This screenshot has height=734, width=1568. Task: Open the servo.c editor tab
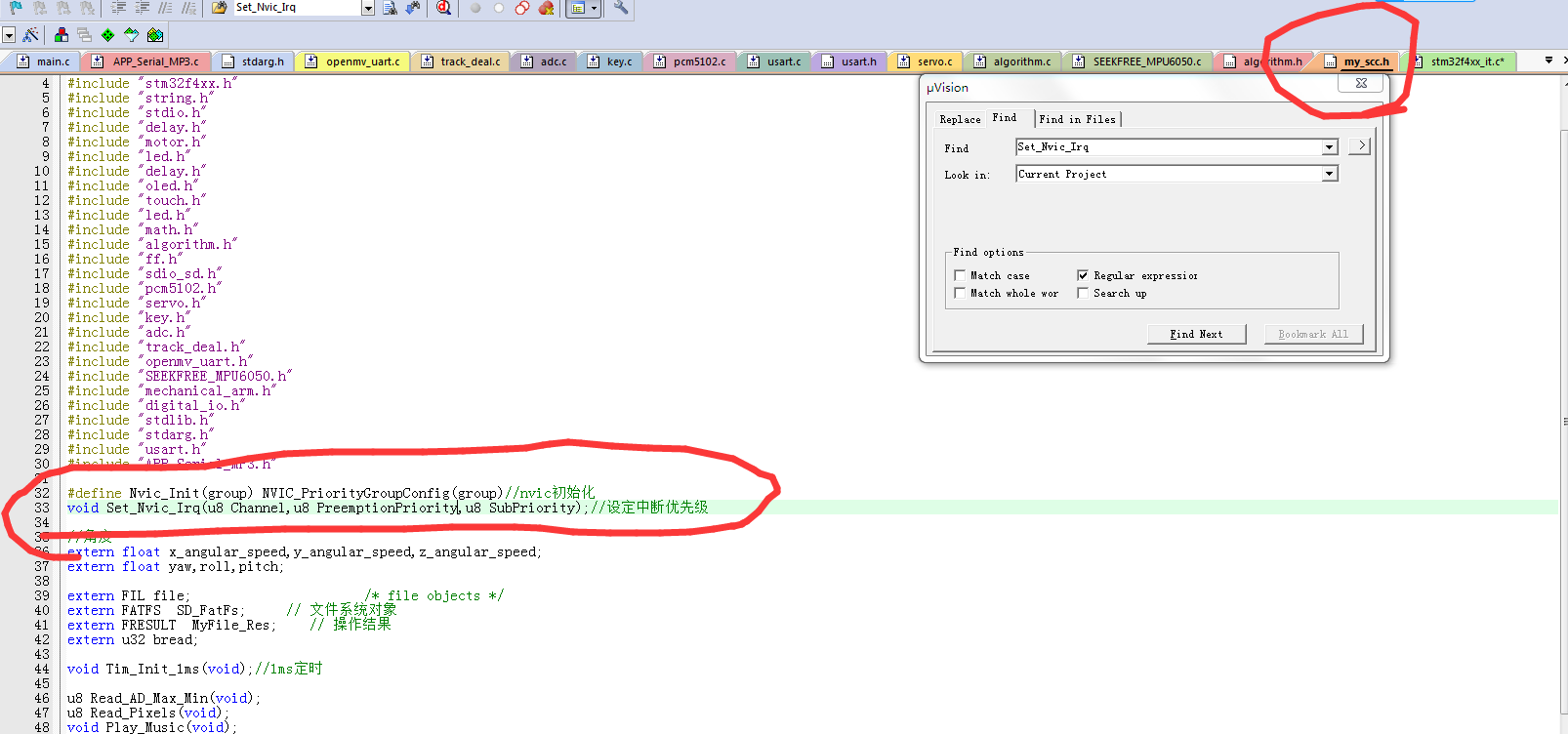click(x=925, y=61)
